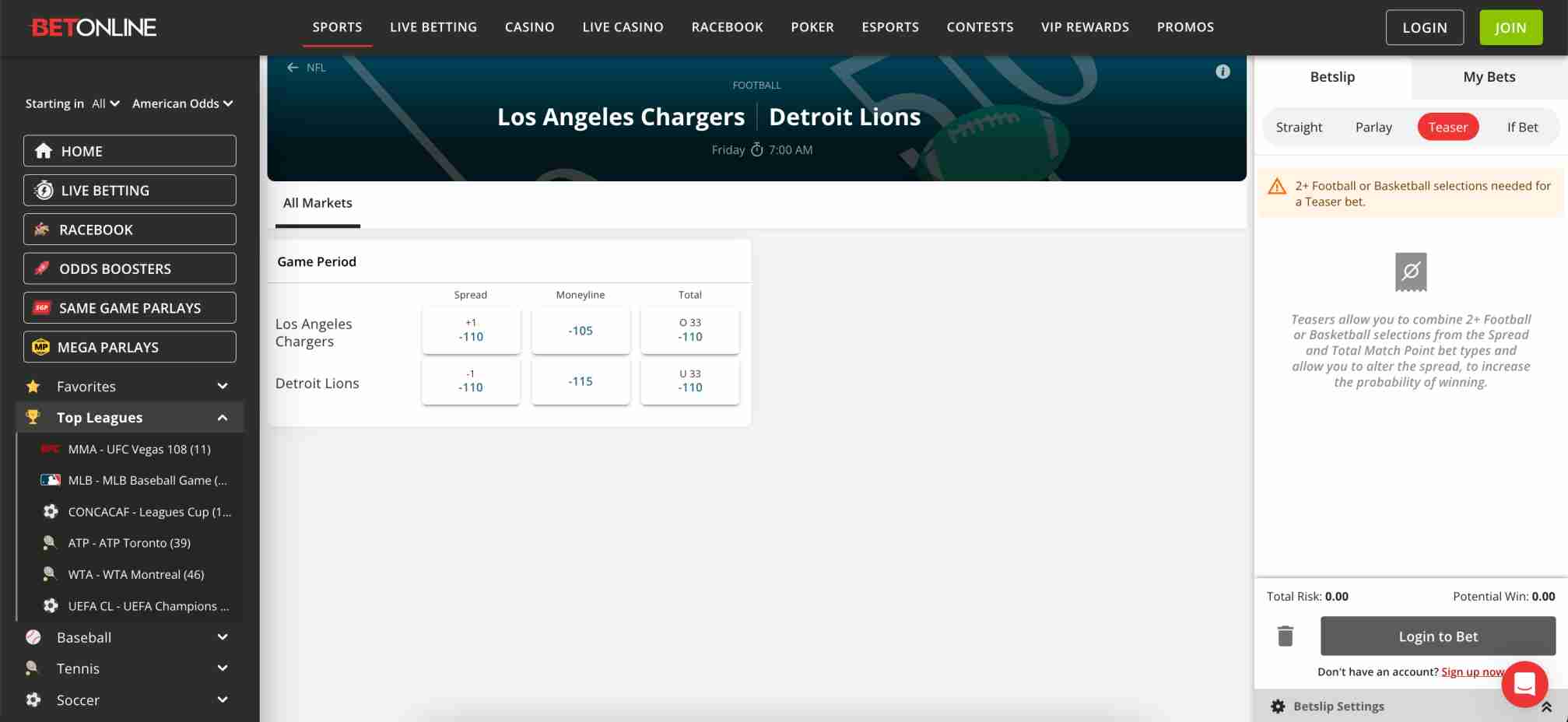
Task: Select the Chargers -105 moneyline odds
Action: click(580, 330)
